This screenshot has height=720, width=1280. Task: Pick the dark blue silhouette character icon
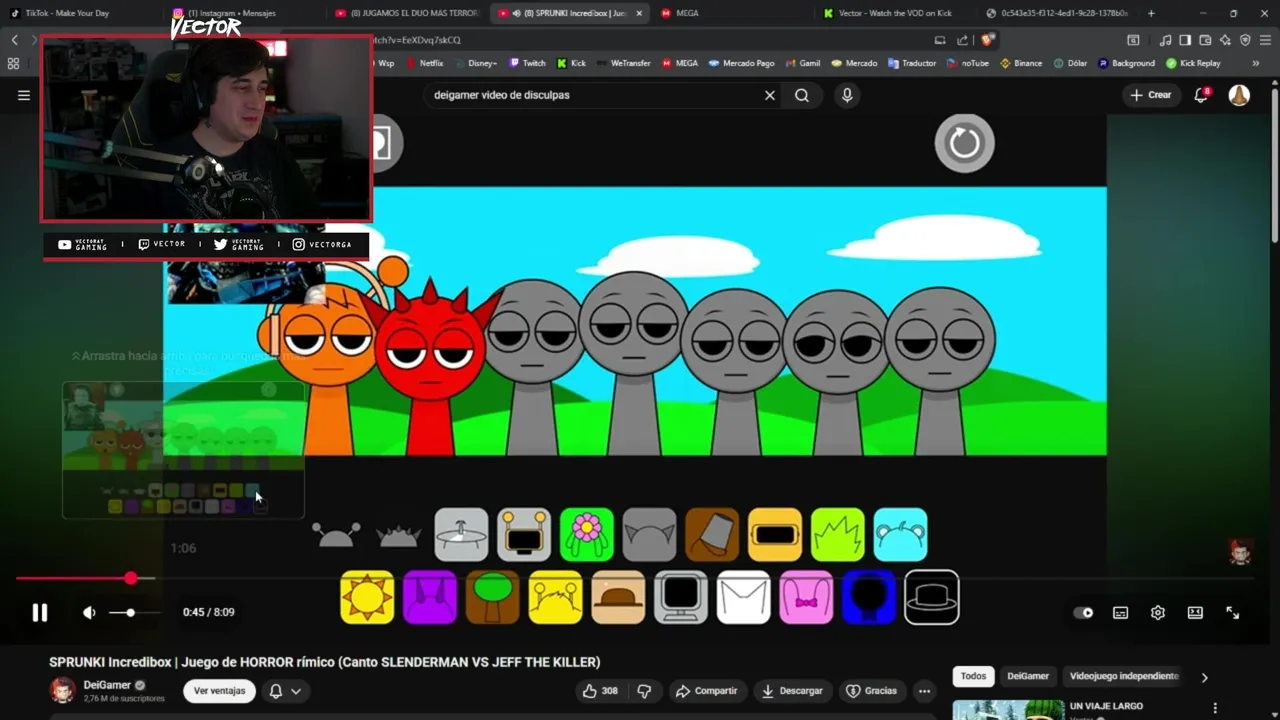[869, 597]
